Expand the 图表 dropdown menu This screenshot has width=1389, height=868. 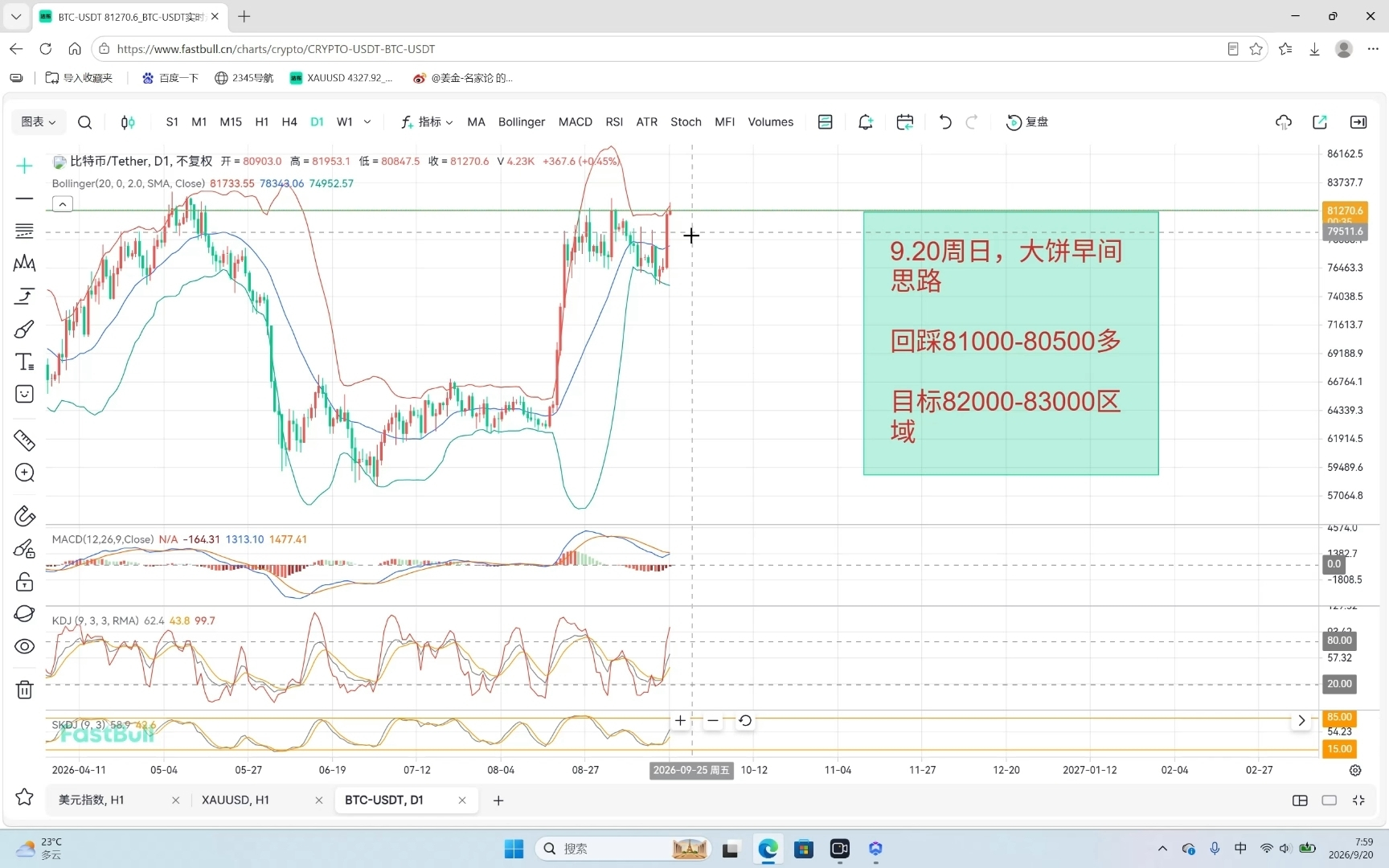pyautogui.click(x=39, y=122)
